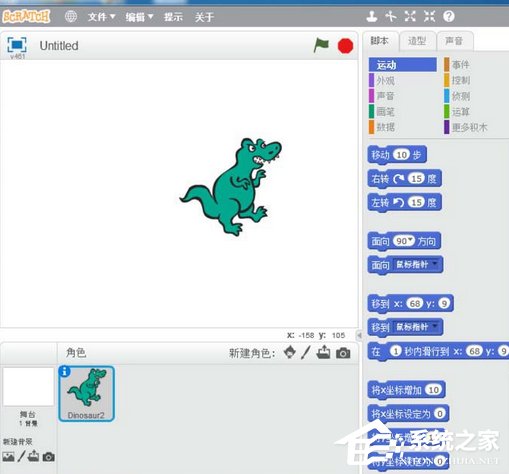Switch stage to full screen mode

tap(17, 44)
